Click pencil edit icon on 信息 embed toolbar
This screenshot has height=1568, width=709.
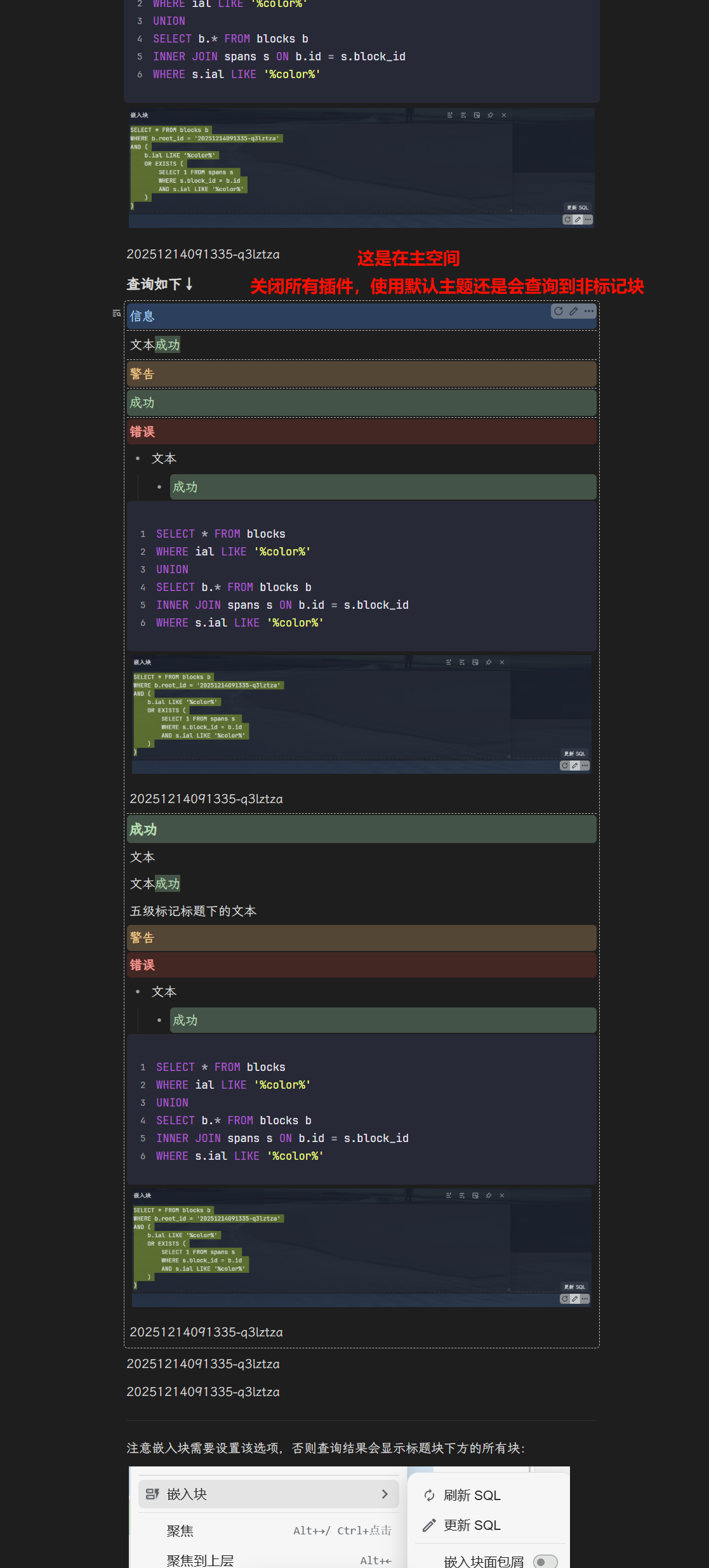tap(574, 311)
